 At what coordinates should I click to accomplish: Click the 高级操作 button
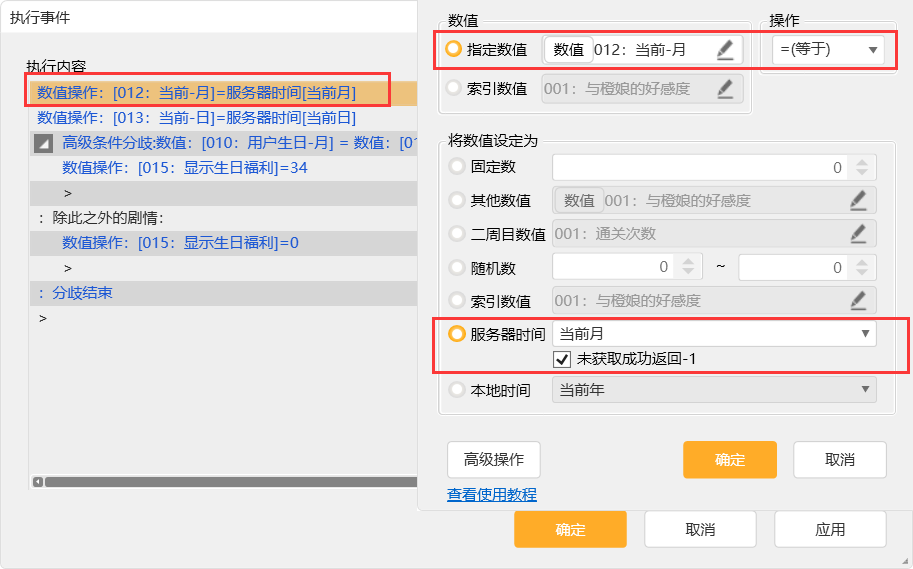(x=494, y=460)
